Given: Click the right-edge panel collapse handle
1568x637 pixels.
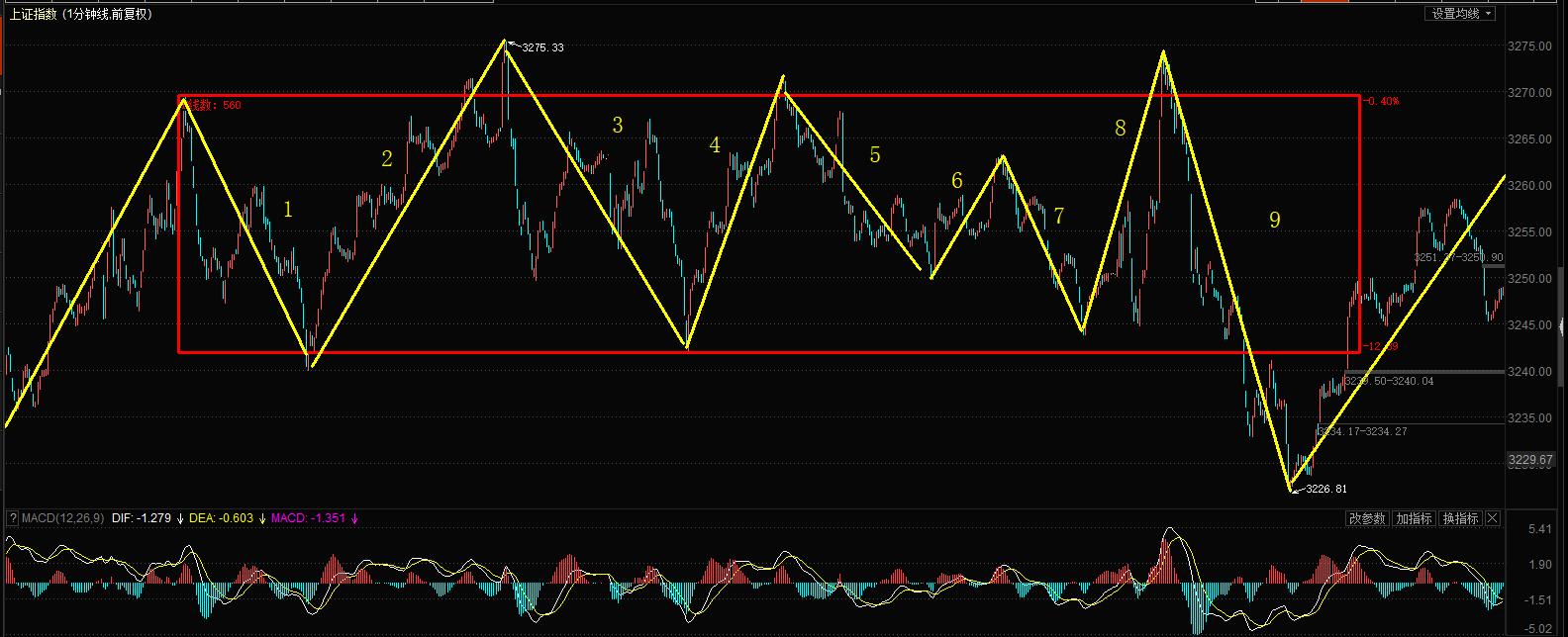Looking at the screenshot, I should 1563,326.
